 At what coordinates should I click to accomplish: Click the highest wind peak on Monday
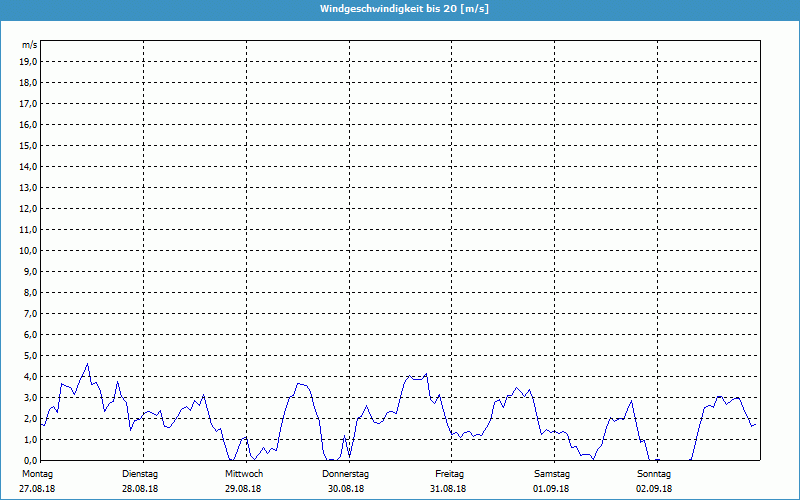click(x=88, y=364)
